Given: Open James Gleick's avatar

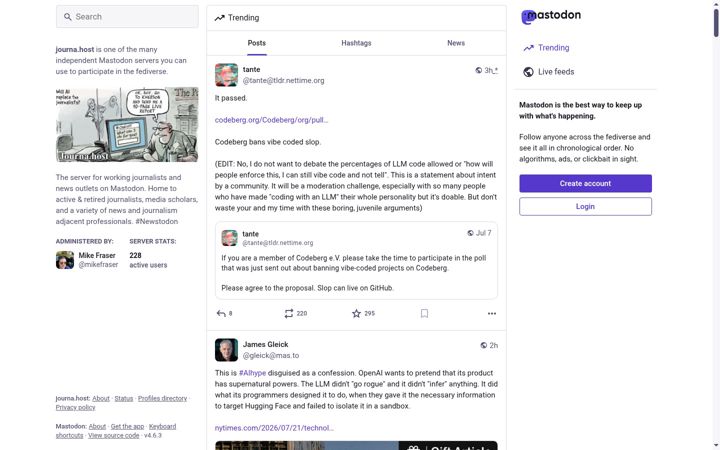Looking at the screenshot, I should 226,350.
